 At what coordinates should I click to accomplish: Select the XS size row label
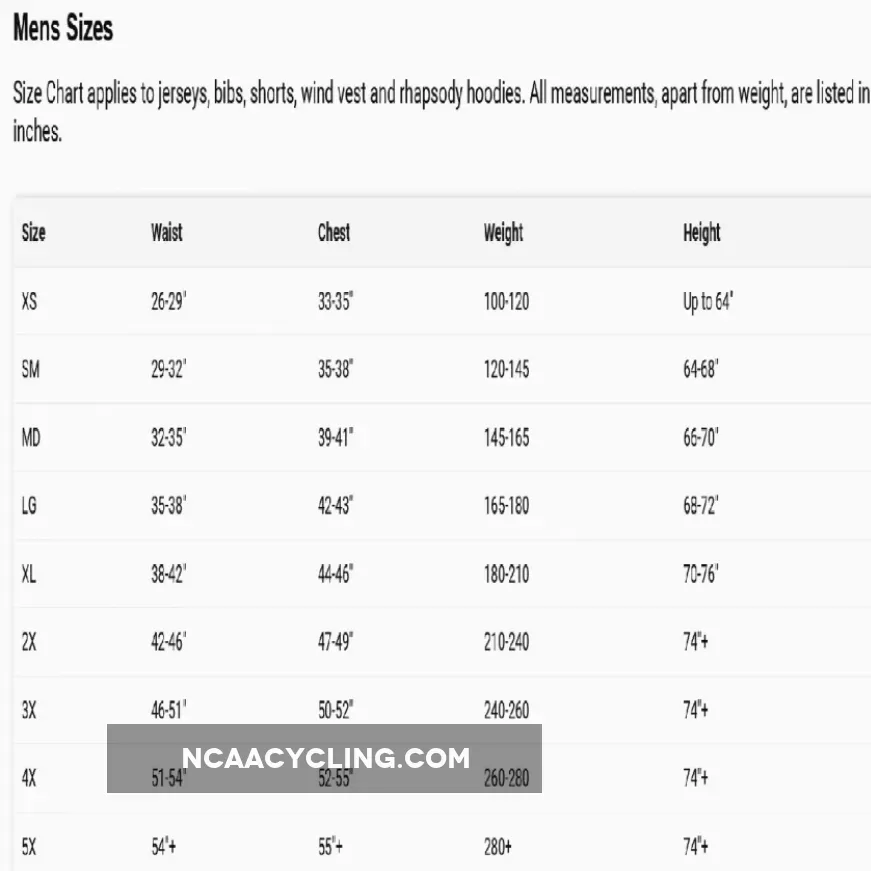click(x=29, y=301)
